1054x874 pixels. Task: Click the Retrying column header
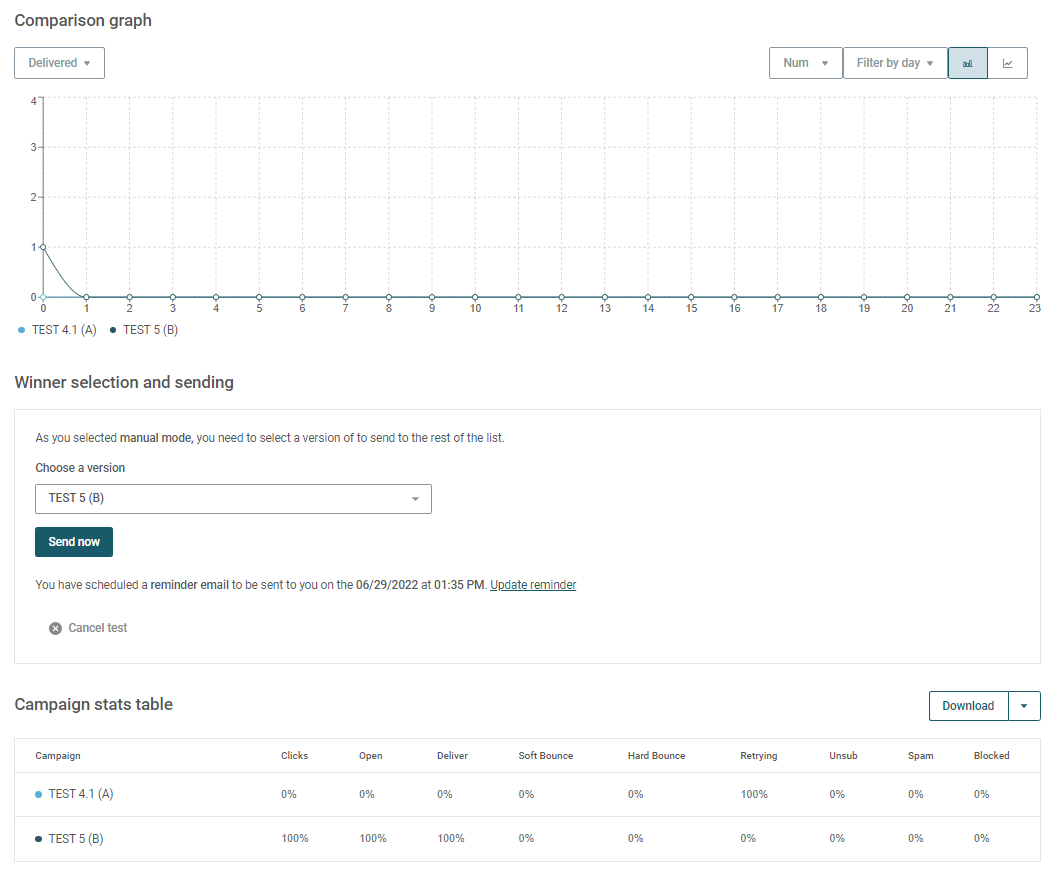pos(759,756)
